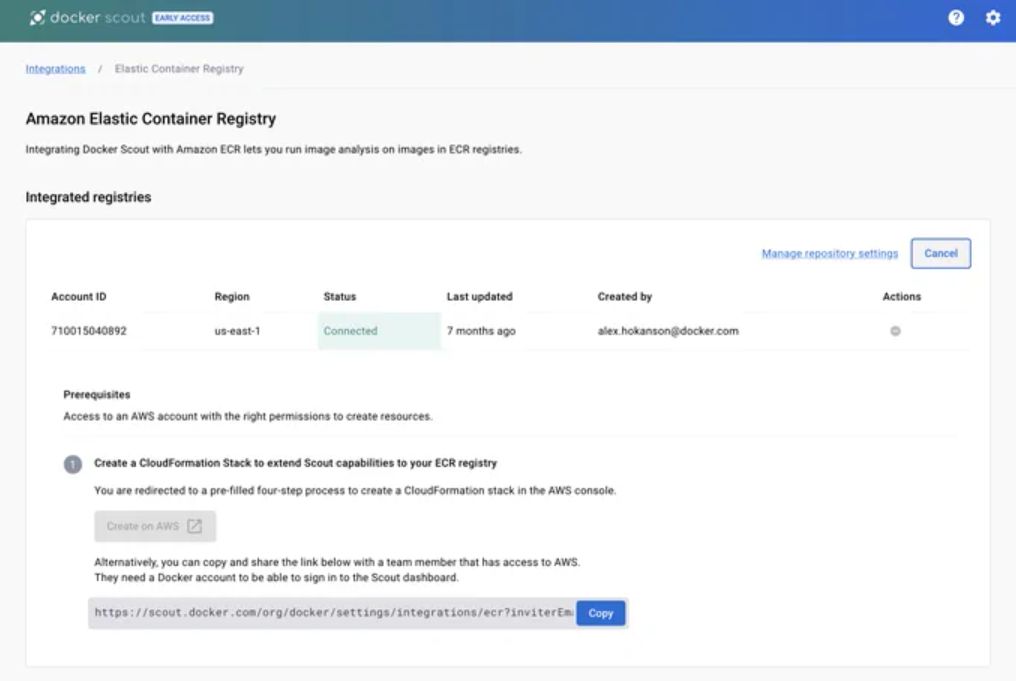Click the Early Access badge
Image resolution: width=1016 pixels, height=681 pixels.
(x=183, y=18)
